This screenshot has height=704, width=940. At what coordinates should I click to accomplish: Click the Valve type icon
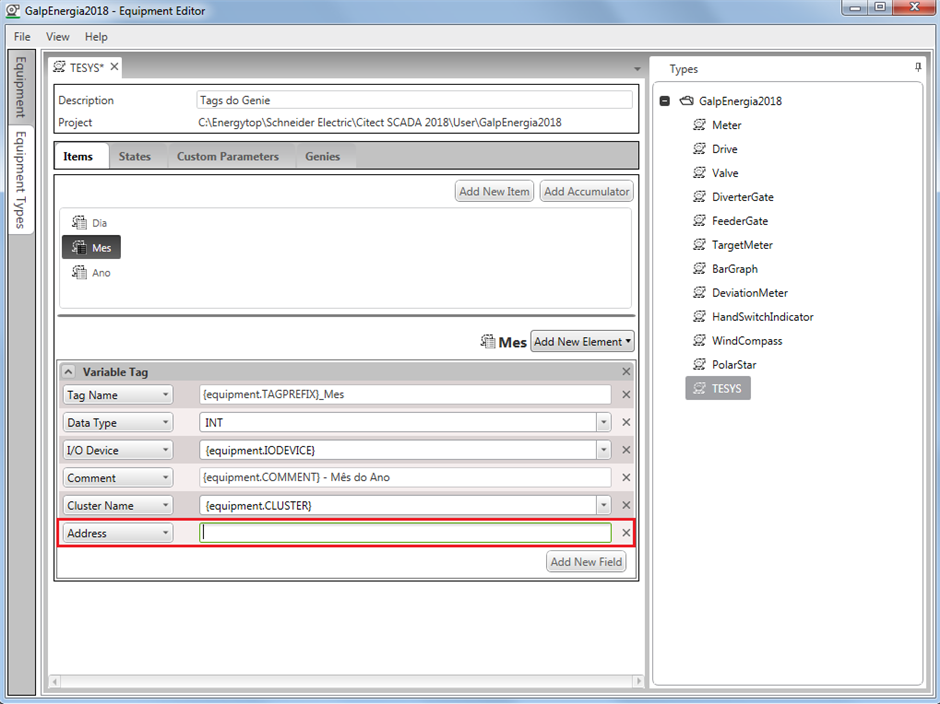click(699, 173)
